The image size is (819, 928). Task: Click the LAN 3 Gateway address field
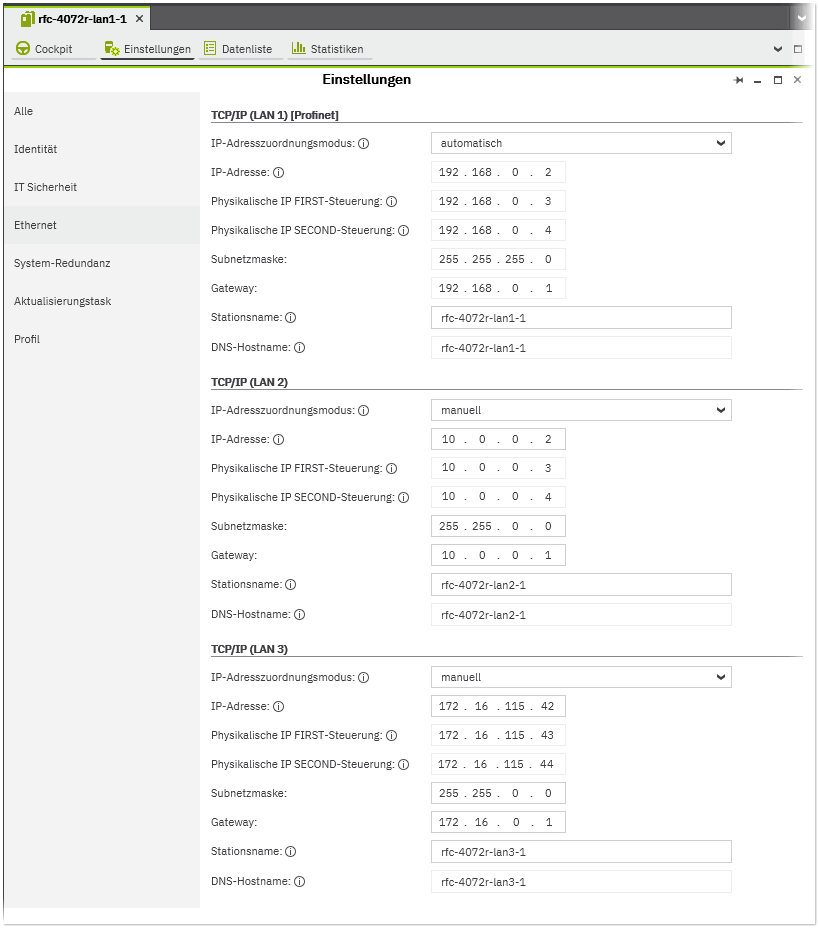click(x=498, y=823)
